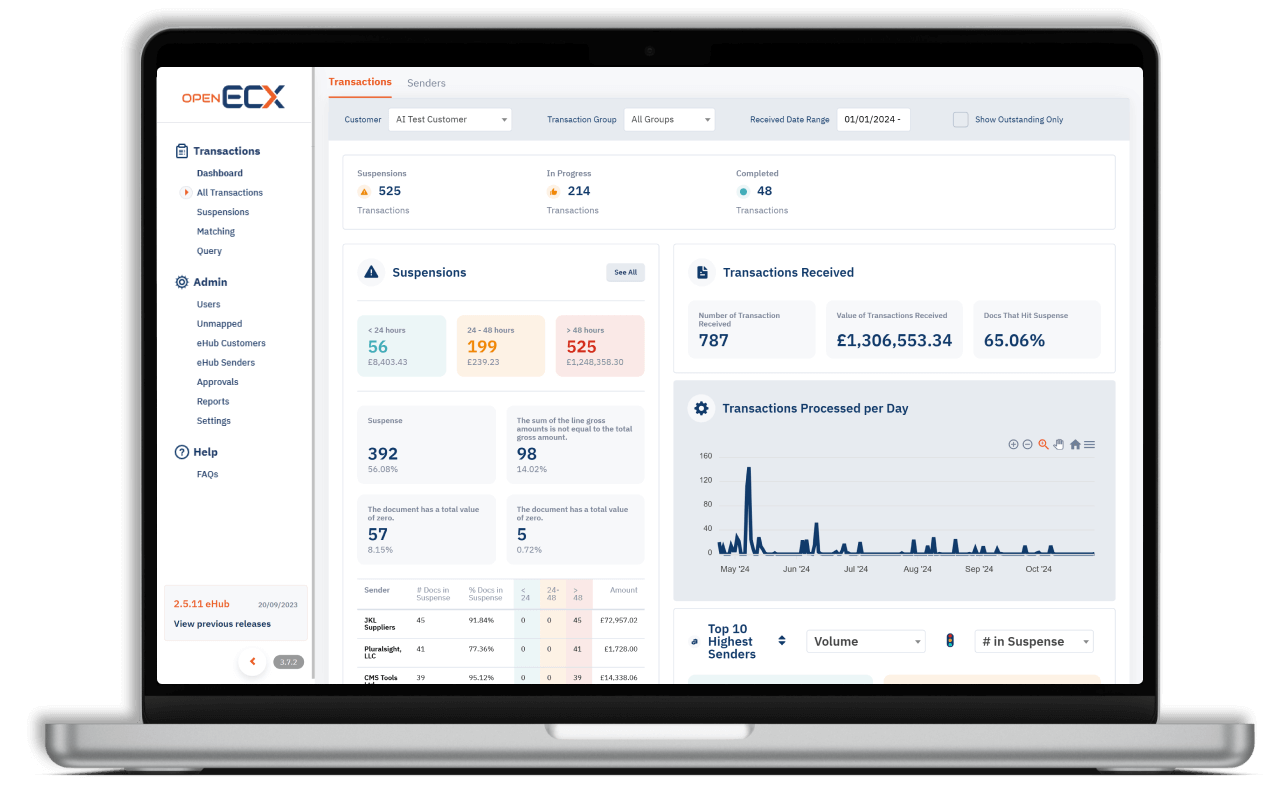The image size is (1285, 786).
Task: Open Unmapped under Admin
Action: 219,324
